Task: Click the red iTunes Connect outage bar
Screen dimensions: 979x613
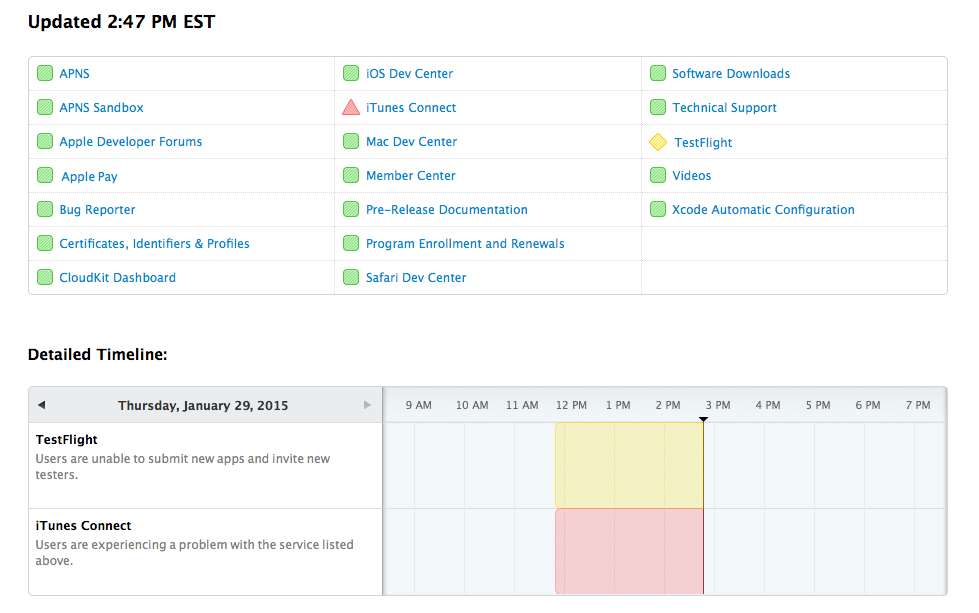Action: pos(629,551)
